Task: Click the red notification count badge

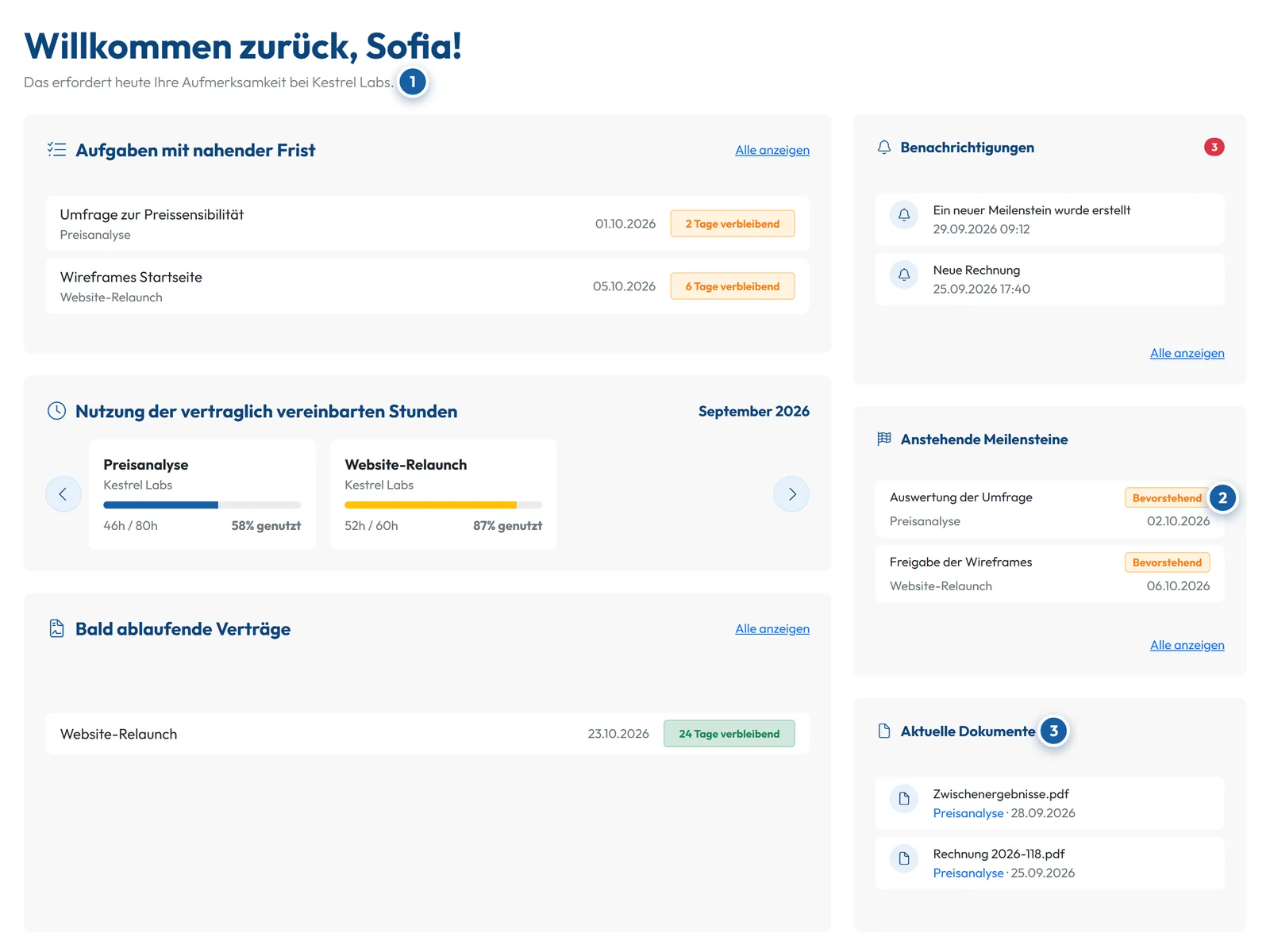Action: pos(1214,147)
